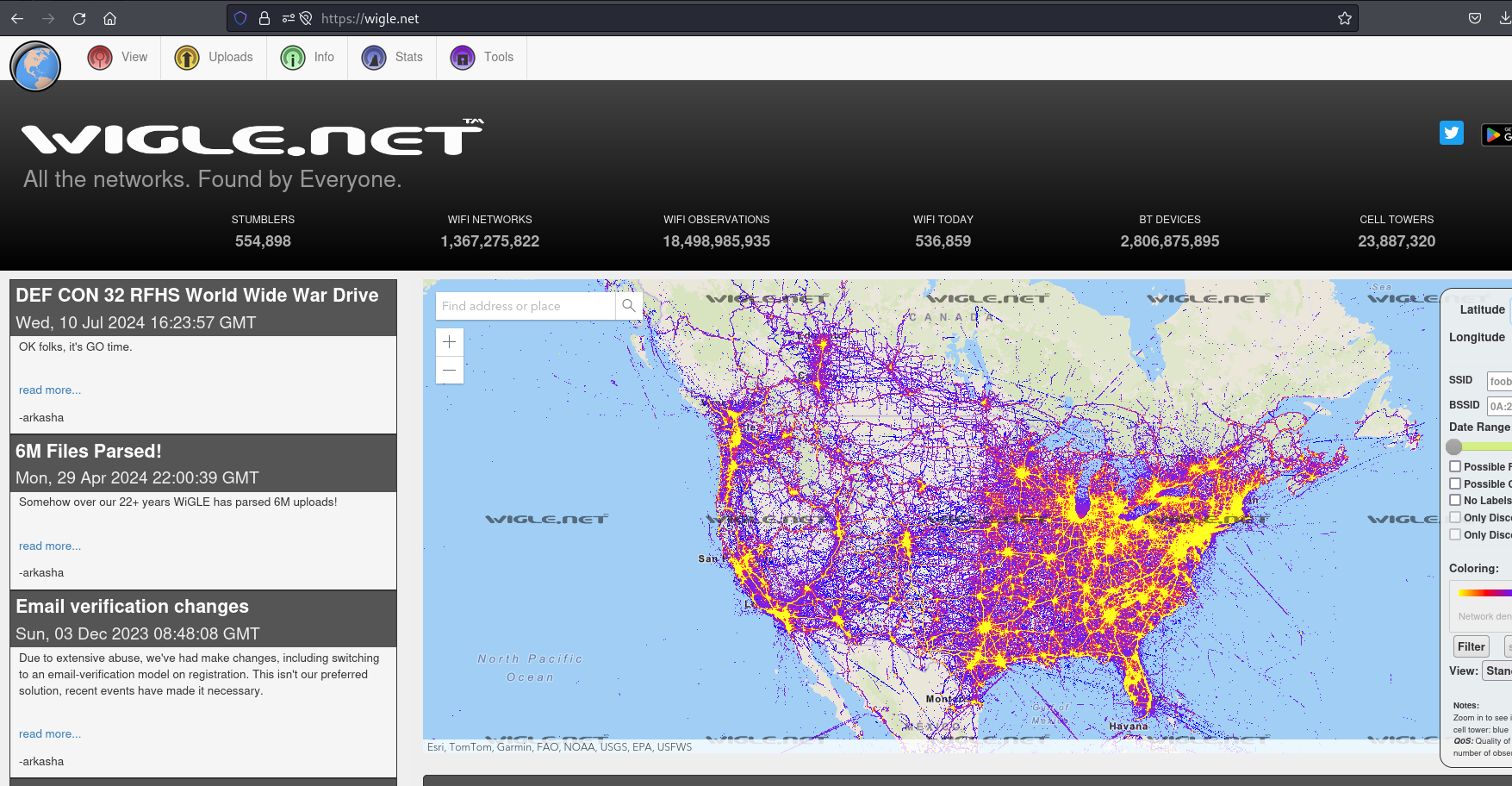Click the WIFI NETWORKS count 1,367,275,822

(490, 241)
